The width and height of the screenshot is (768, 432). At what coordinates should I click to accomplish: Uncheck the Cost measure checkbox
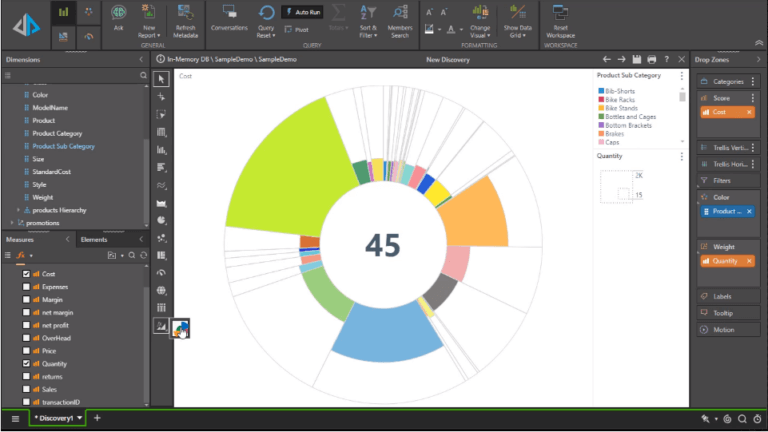click(x=26, y=274)
